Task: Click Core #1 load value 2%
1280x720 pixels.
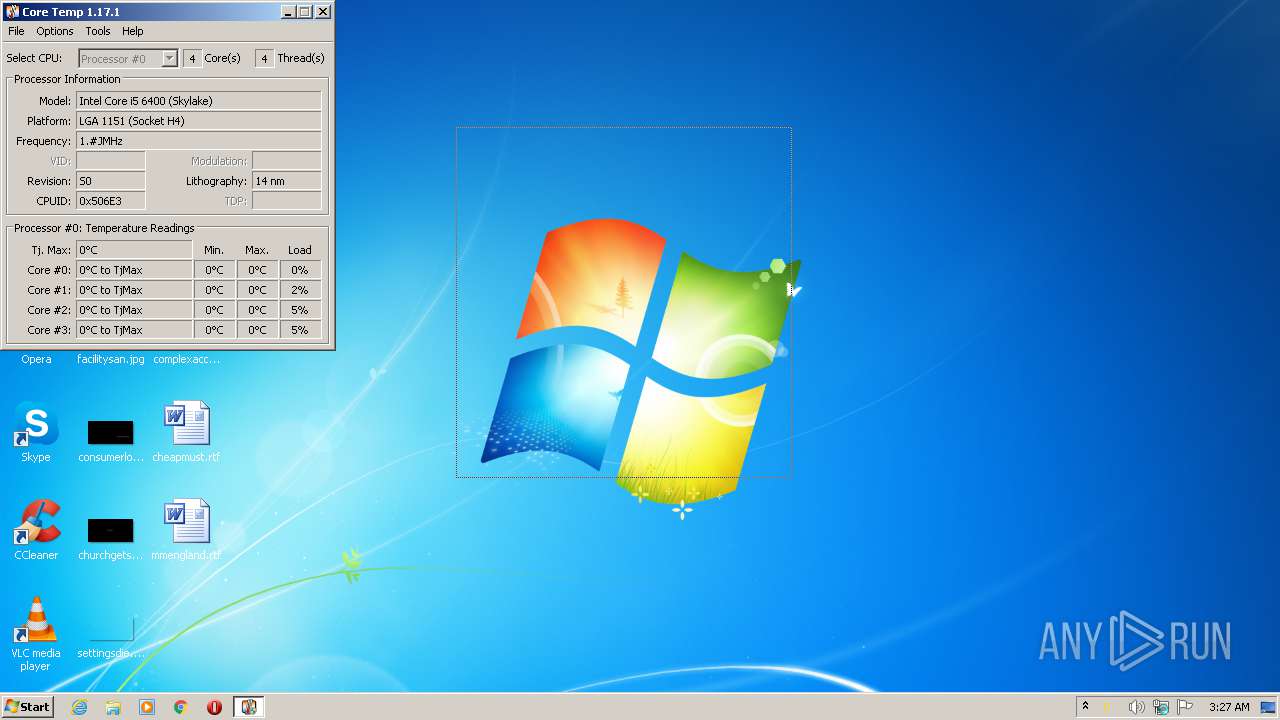Action: click(x=300, y=290)
